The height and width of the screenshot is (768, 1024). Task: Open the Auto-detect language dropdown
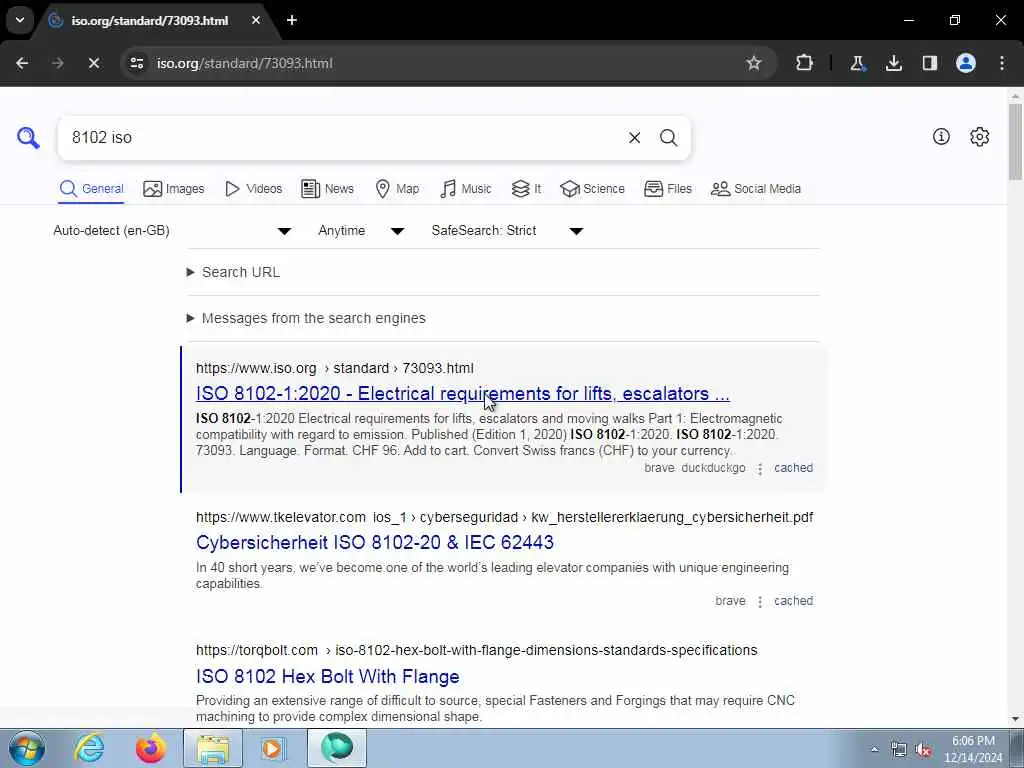pos(172,231)
